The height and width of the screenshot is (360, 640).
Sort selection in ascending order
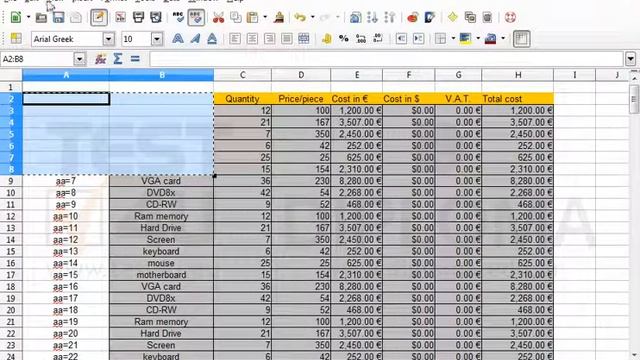pyautogui.click(x=372, y=18)
